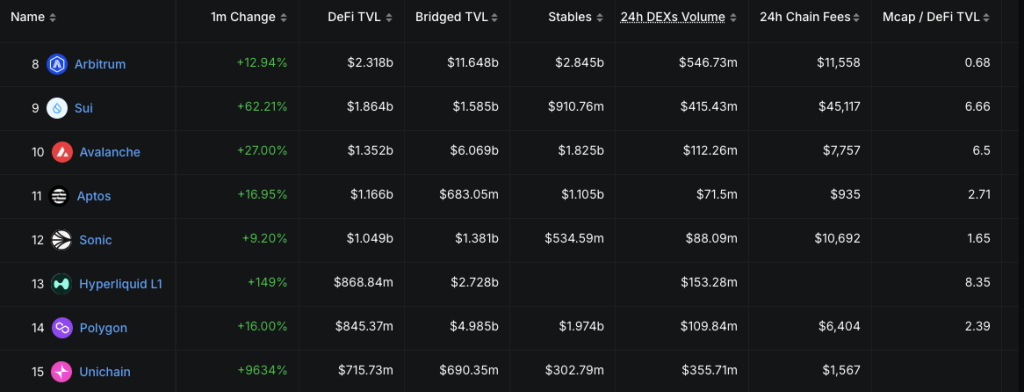
Task: Click the Sonic chain logo icon
Action: 61,239
